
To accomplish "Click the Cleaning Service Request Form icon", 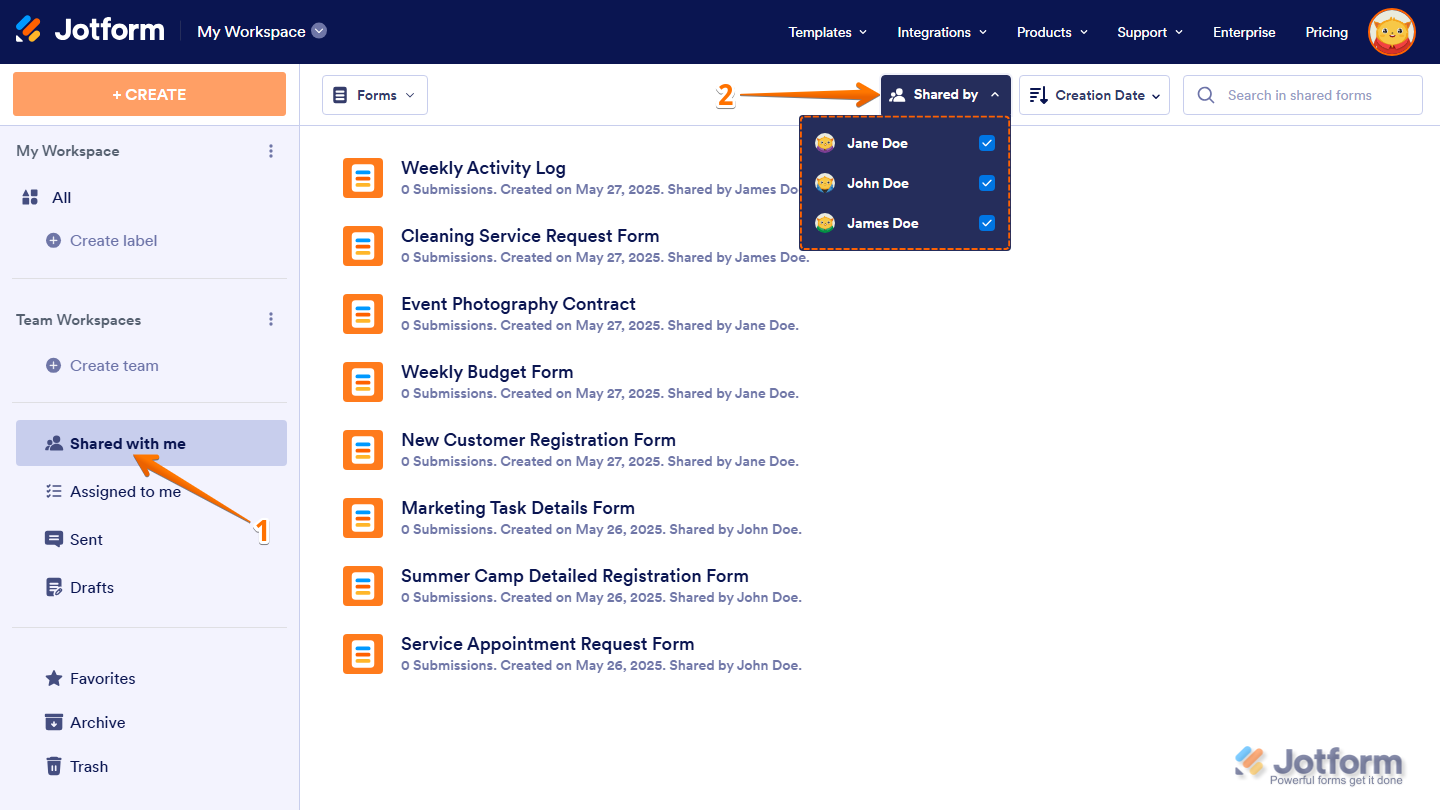I will click(363, 246).
